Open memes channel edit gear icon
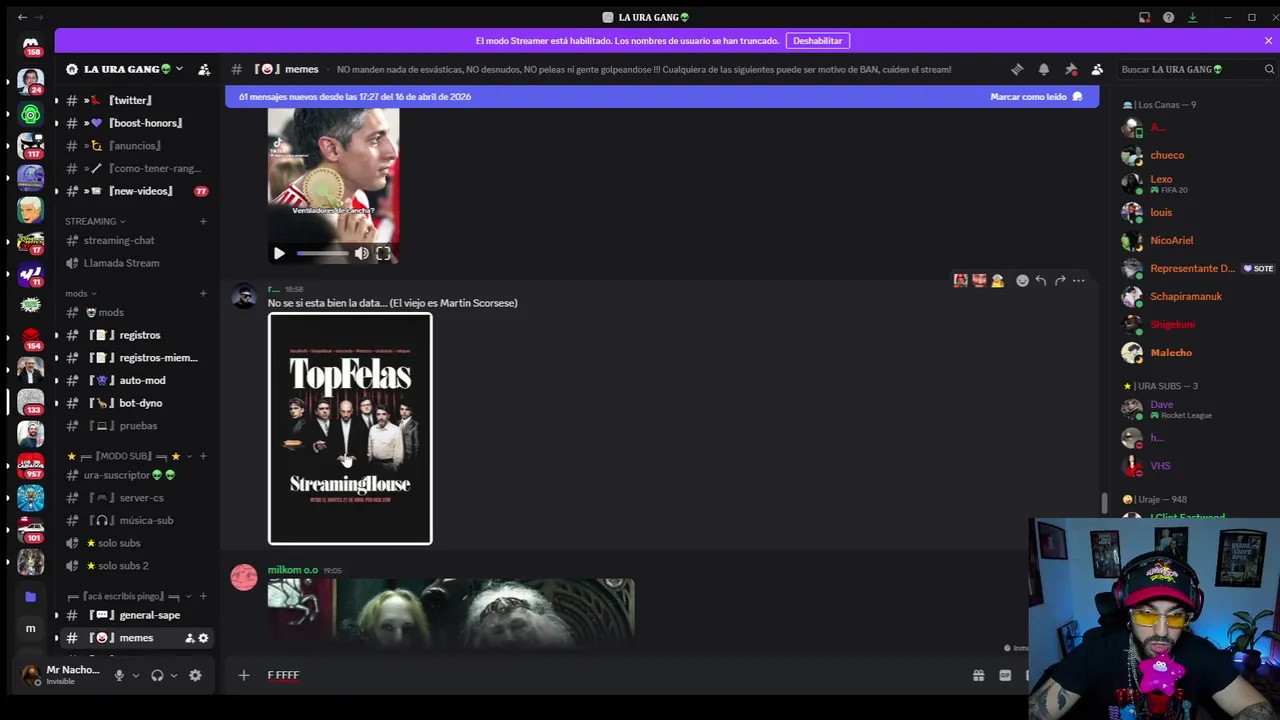The height and width of the screenshot is (720, 1280). click(203, 638)
